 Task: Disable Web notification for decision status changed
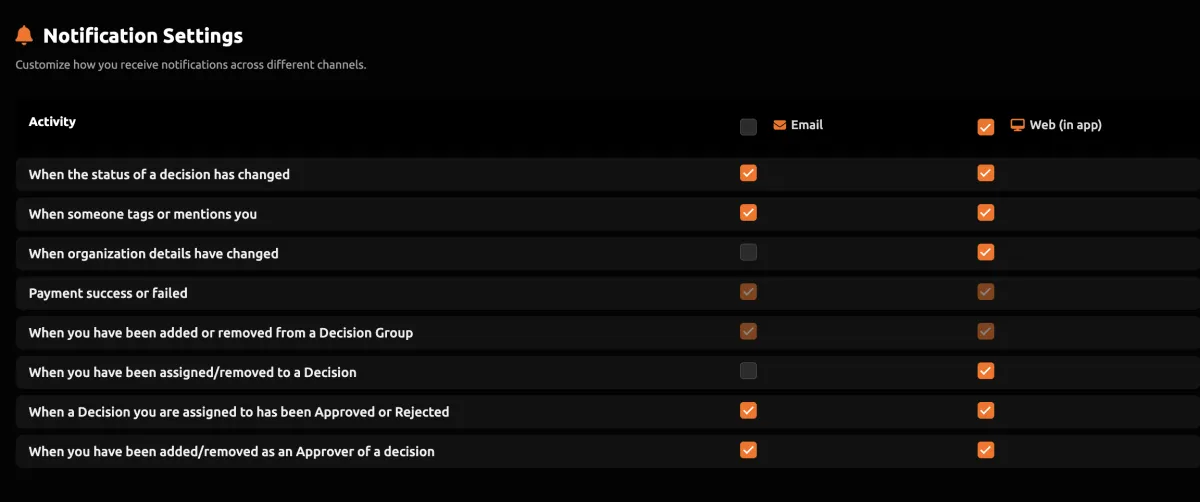coord(986,173)
